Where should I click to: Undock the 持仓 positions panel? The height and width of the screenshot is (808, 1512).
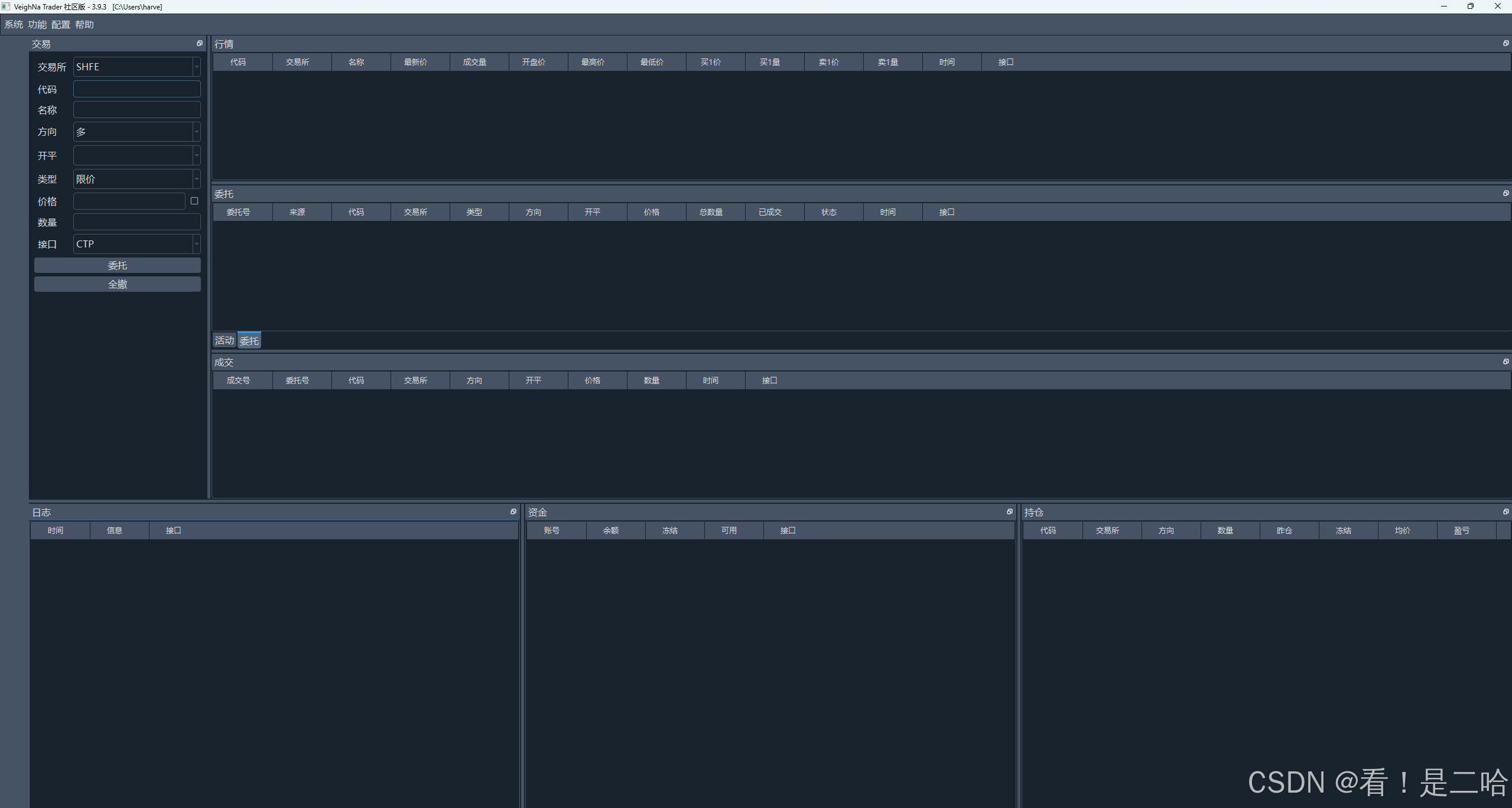(x=1506, y=512)
